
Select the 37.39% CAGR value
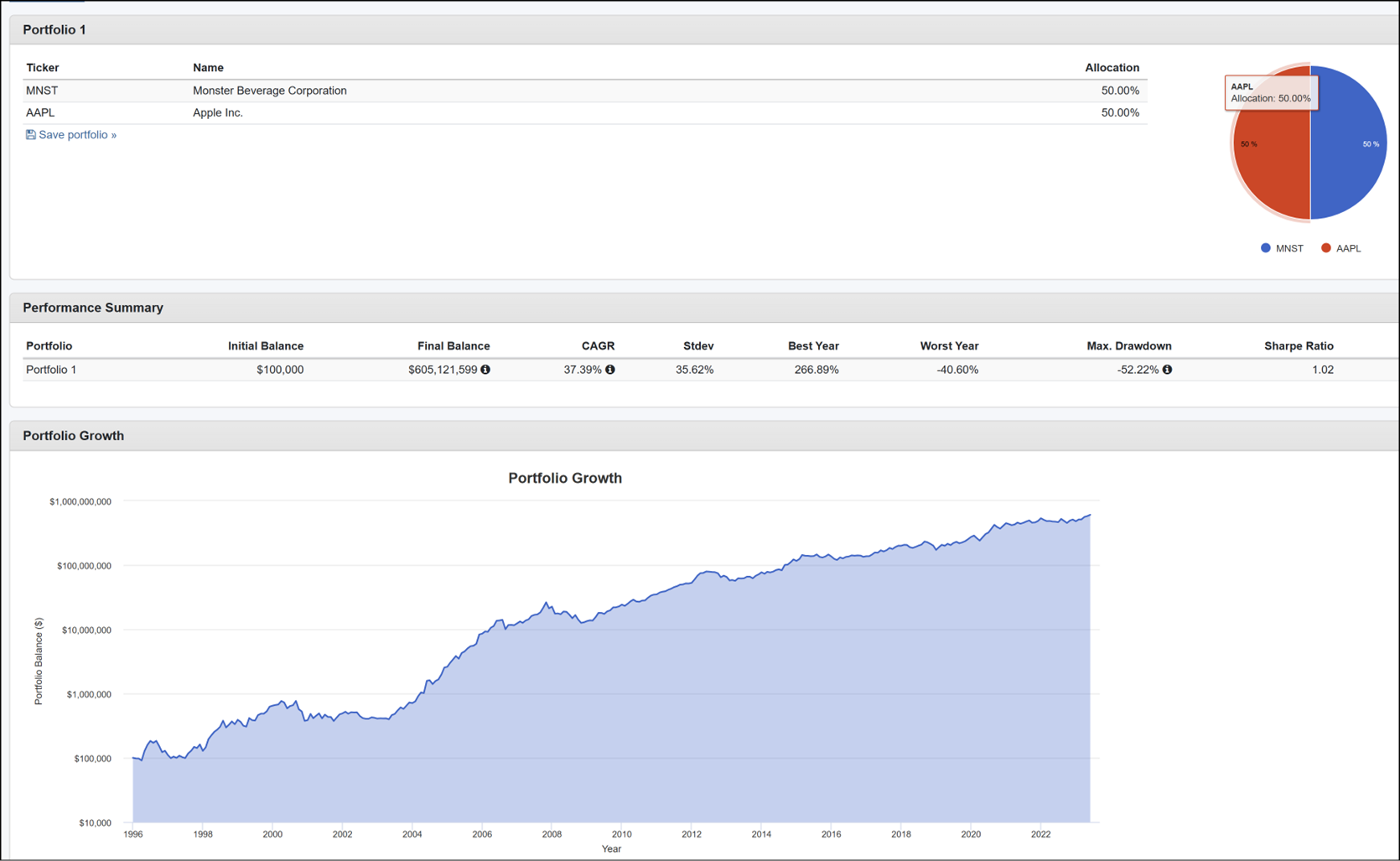click(x=583, y=370)
